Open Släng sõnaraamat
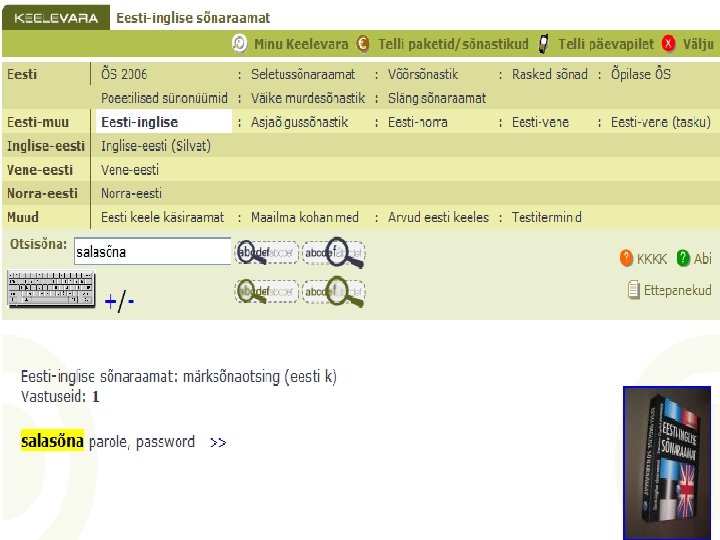Image resolution: width=720 pixels, height=540 pixels. (437, 98)
